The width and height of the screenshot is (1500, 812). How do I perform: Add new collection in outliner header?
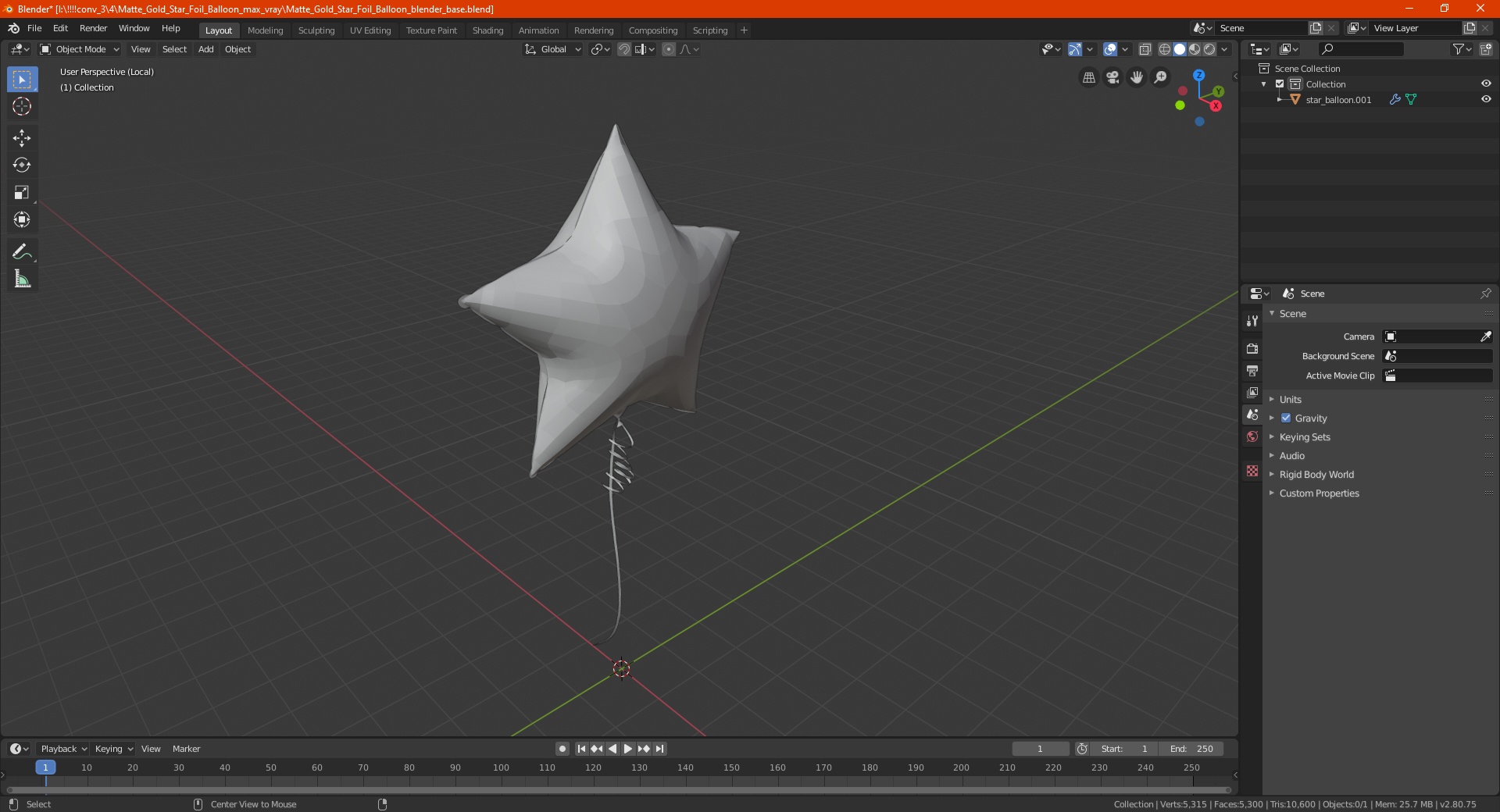tap(1486, 49)
